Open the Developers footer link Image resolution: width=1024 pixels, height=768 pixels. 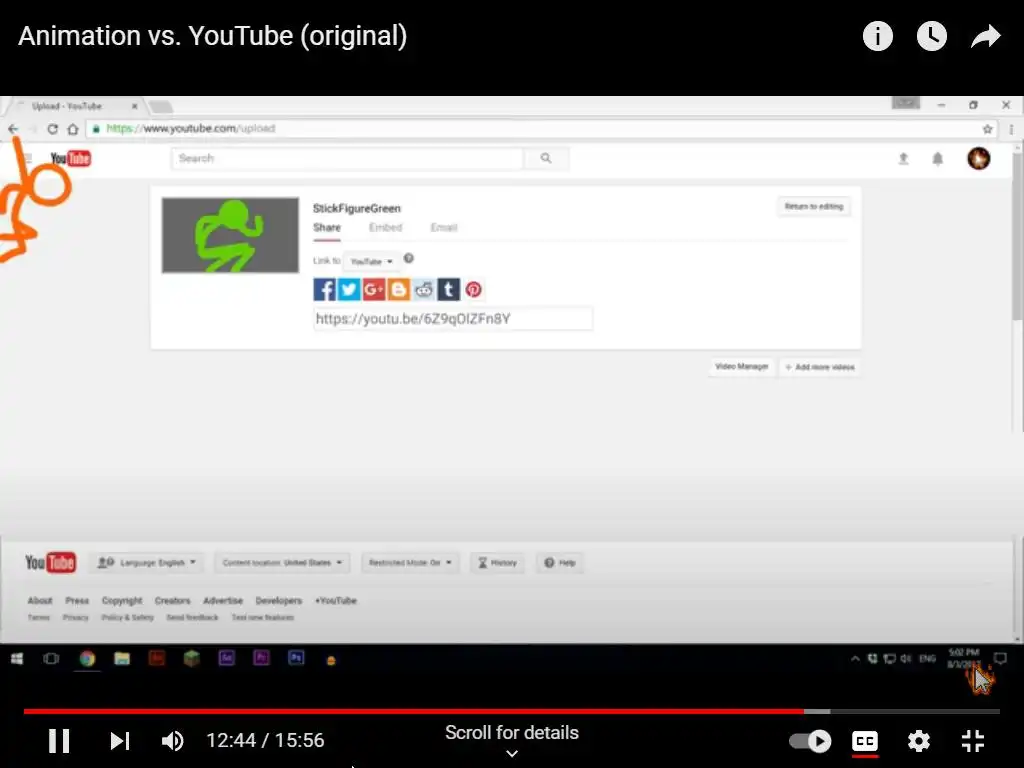pos(279,600)
